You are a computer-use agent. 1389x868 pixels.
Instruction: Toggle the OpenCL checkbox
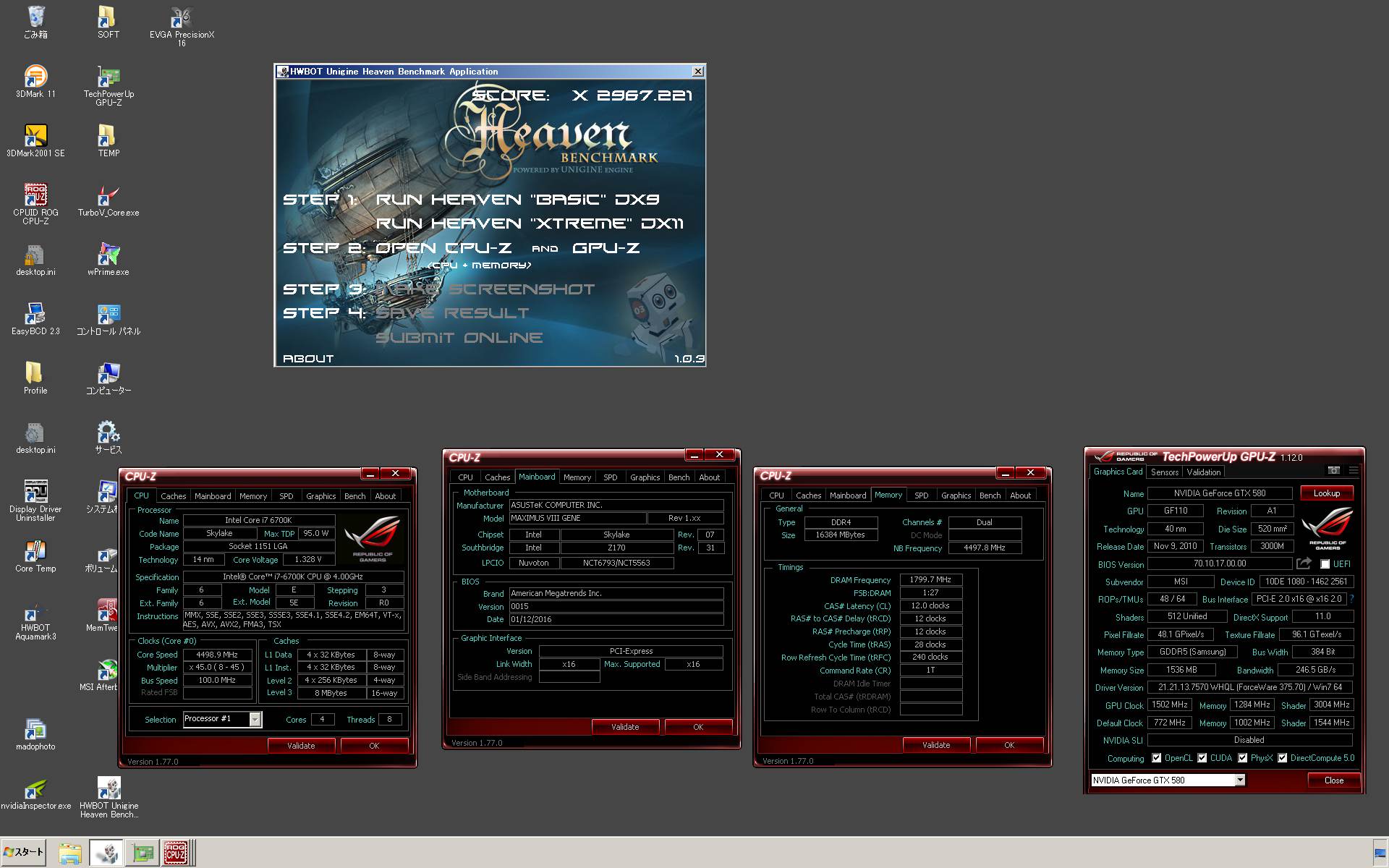(x=1157, y=758)
